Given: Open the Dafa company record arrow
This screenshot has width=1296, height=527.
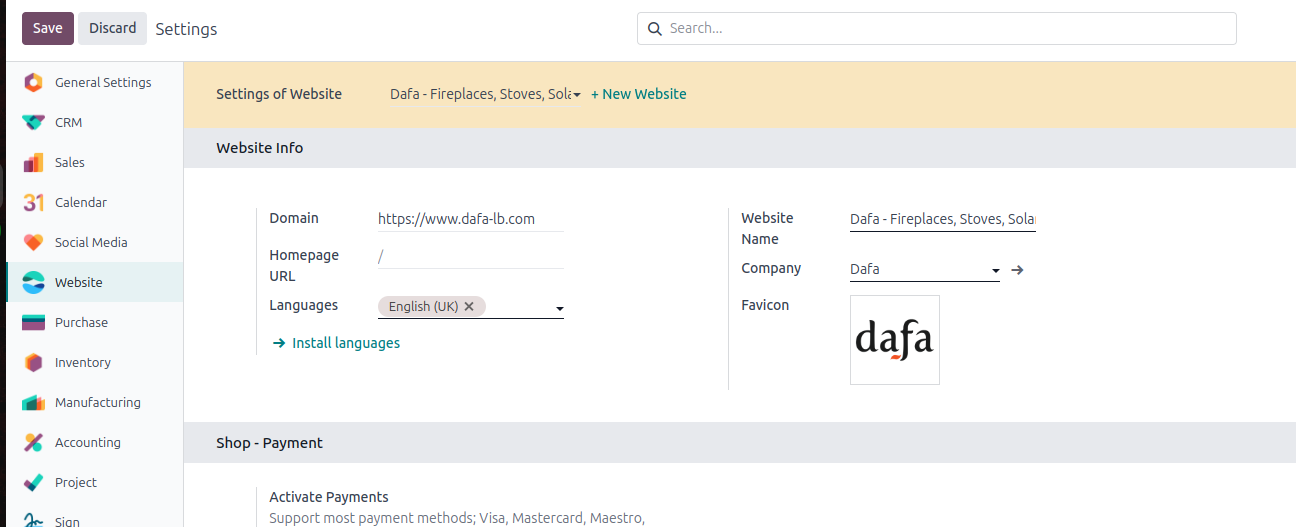Looking at the screenshot, I should 1017,269.
